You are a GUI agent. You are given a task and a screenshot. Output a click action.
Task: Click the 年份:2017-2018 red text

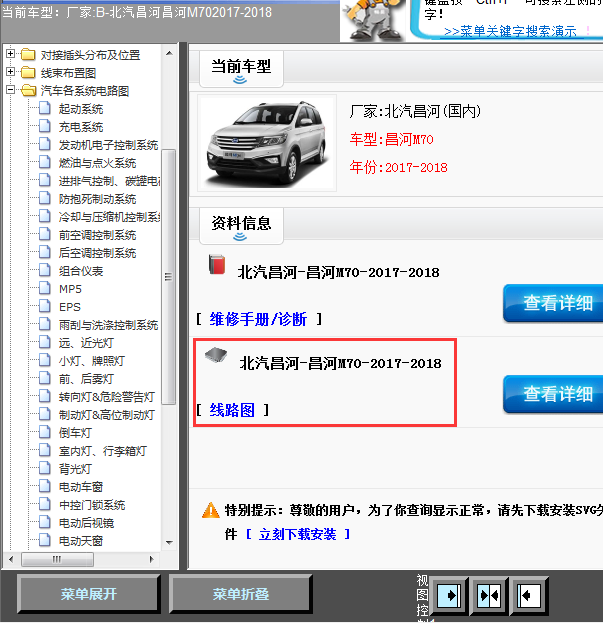tap(398, 167)
